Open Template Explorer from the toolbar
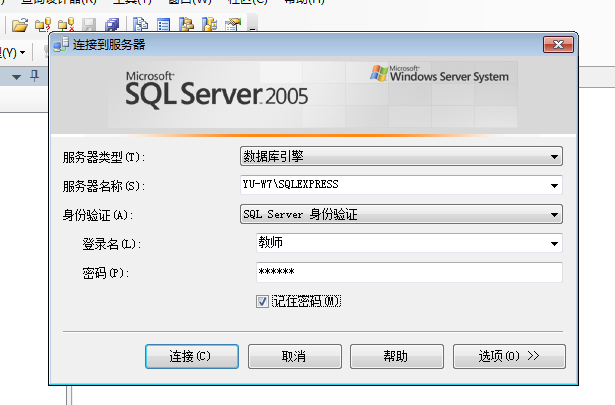 pyautogui.click(x=209, y=24)
